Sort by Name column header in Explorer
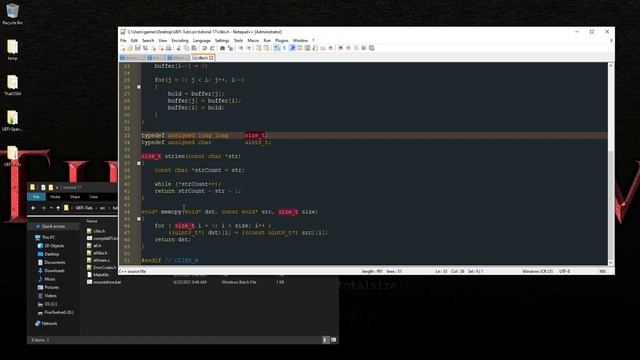 tap(92, 221)
